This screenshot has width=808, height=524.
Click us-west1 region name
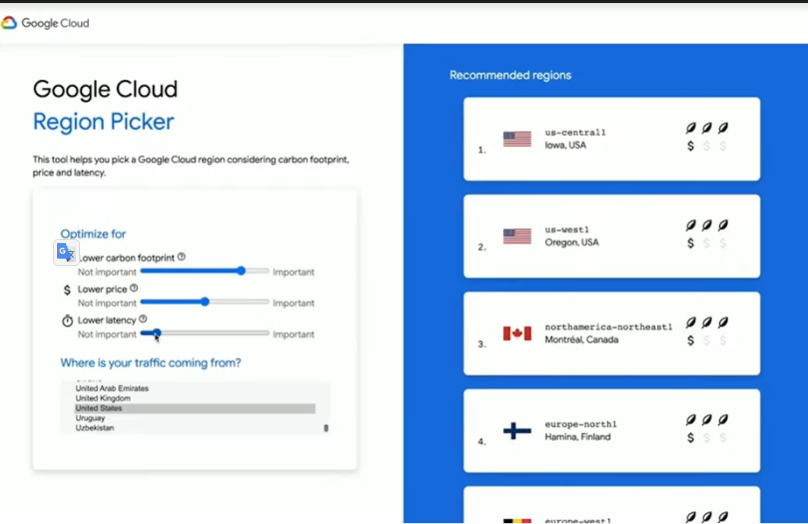567,230
